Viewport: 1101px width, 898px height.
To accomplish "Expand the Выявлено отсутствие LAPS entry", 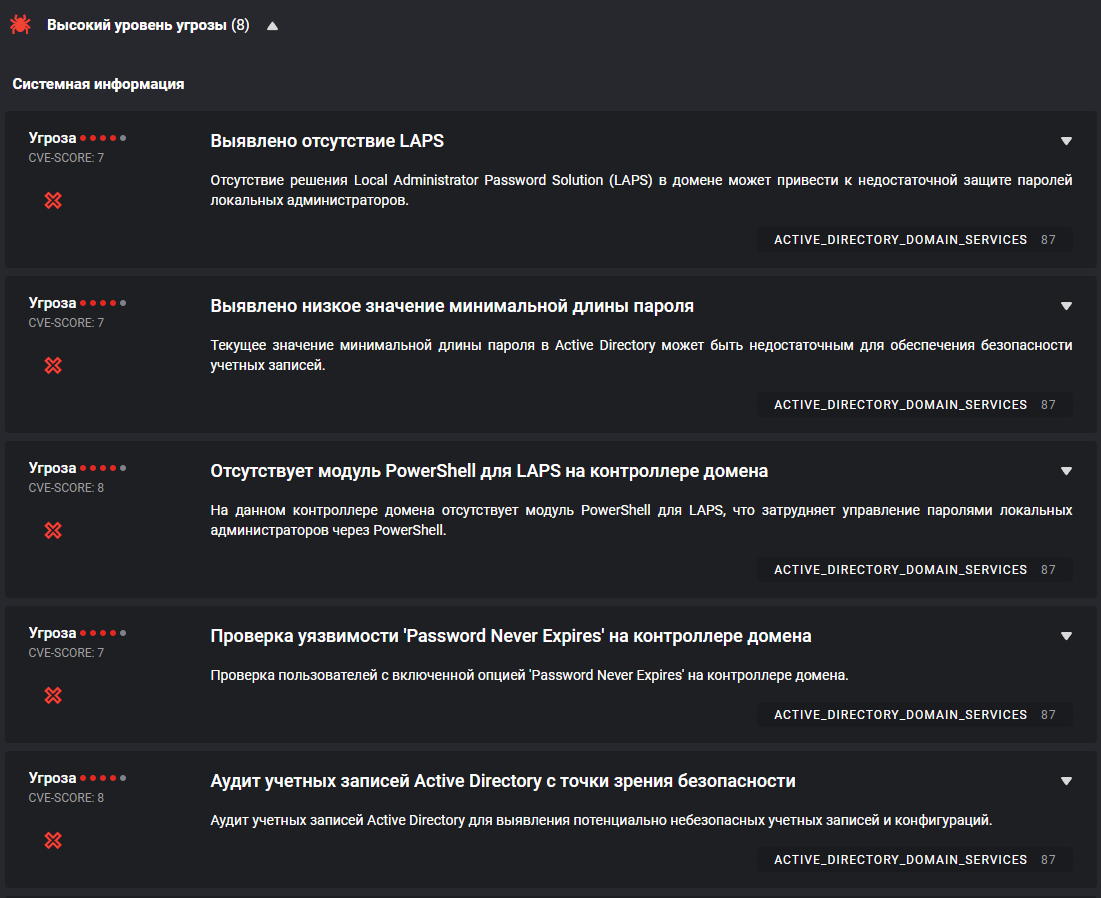I will point(1066,141).
